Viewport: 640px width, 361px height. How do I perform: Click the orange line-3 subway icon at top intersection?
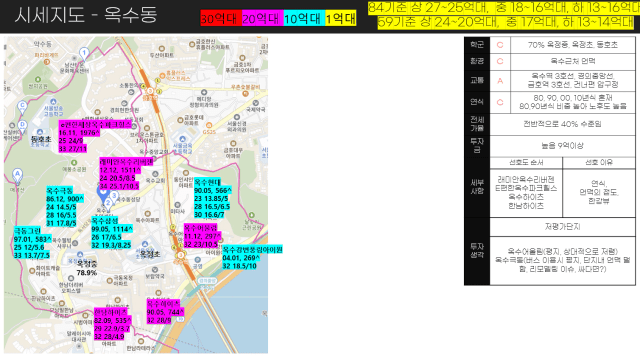150,91
